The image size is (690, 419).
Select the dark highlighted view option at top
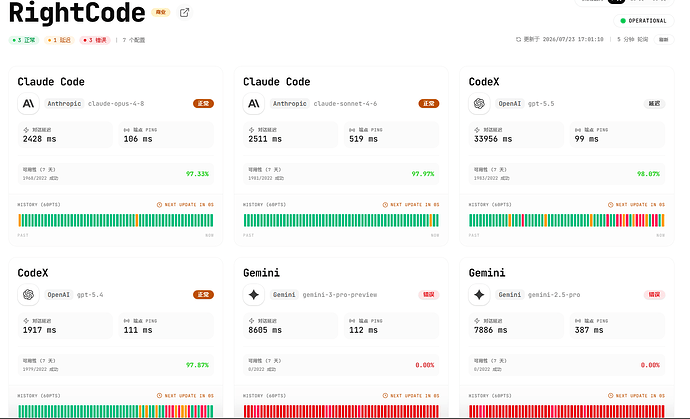pos(616,1)
